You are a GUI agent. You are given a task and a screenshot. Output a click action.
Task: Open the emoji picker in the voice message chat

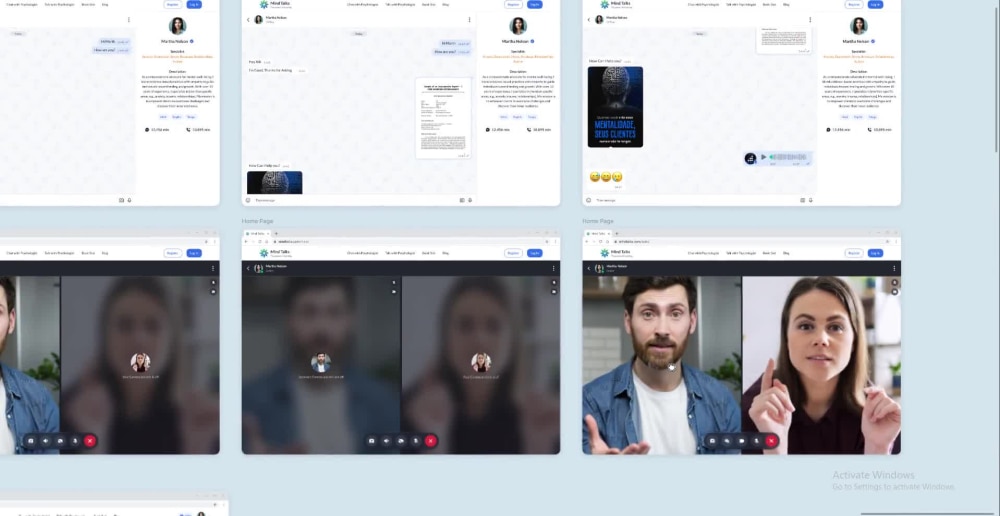click(589, 200)
